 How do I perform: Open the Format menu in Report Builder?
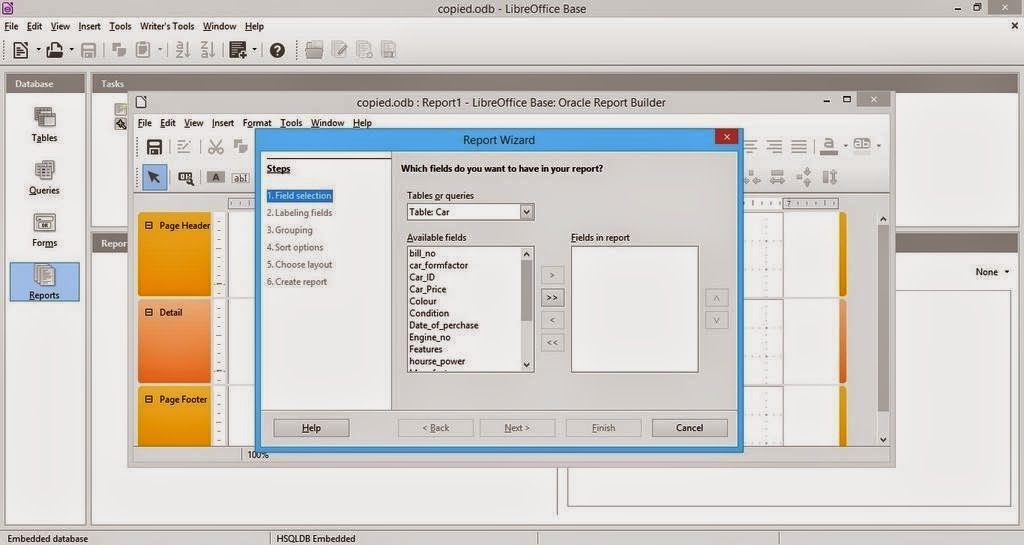tap(257, 123)
